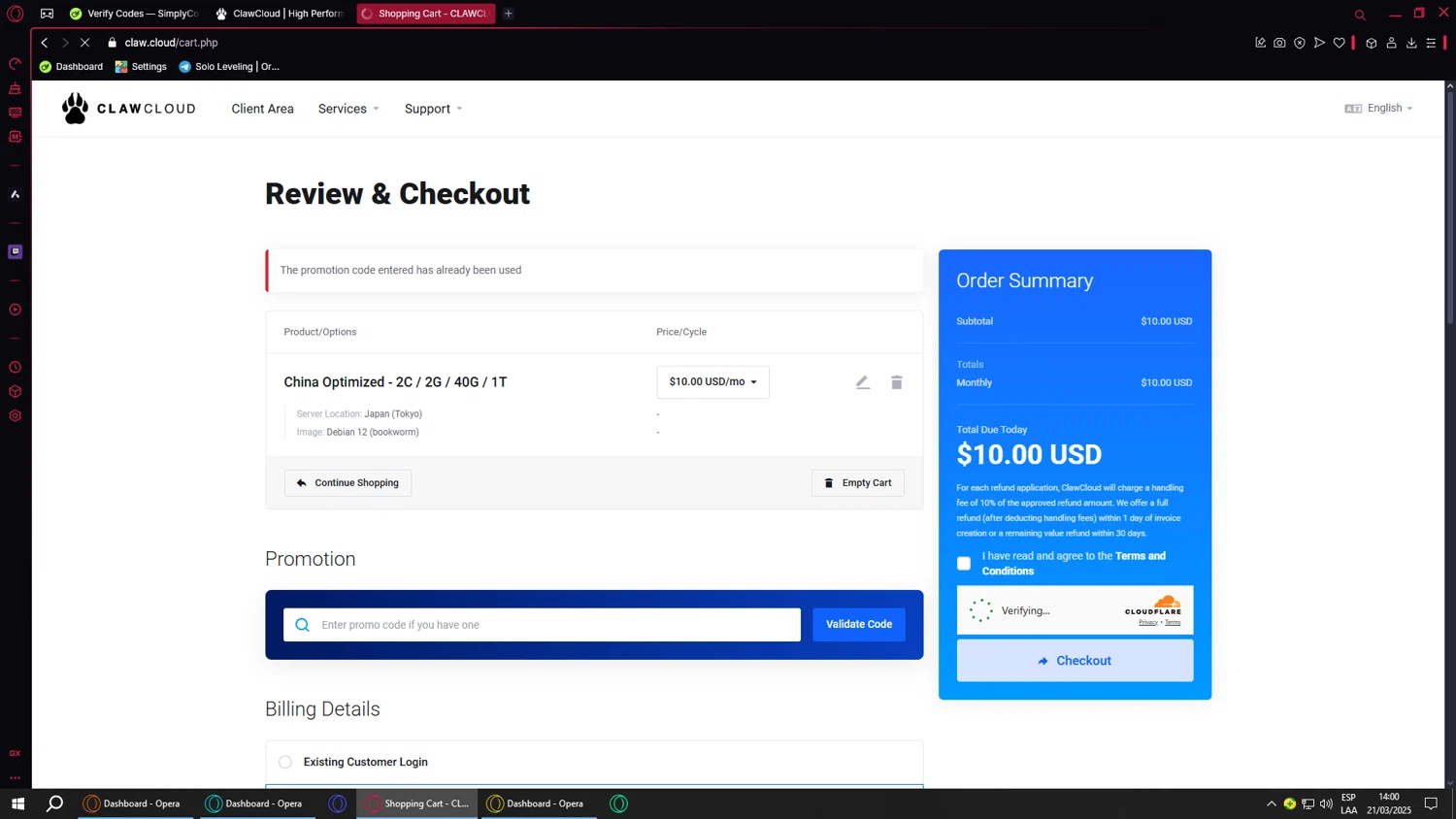1456x819 pixels.
Task: Open the Windows Start menu
Action: [x=17, y=803]
